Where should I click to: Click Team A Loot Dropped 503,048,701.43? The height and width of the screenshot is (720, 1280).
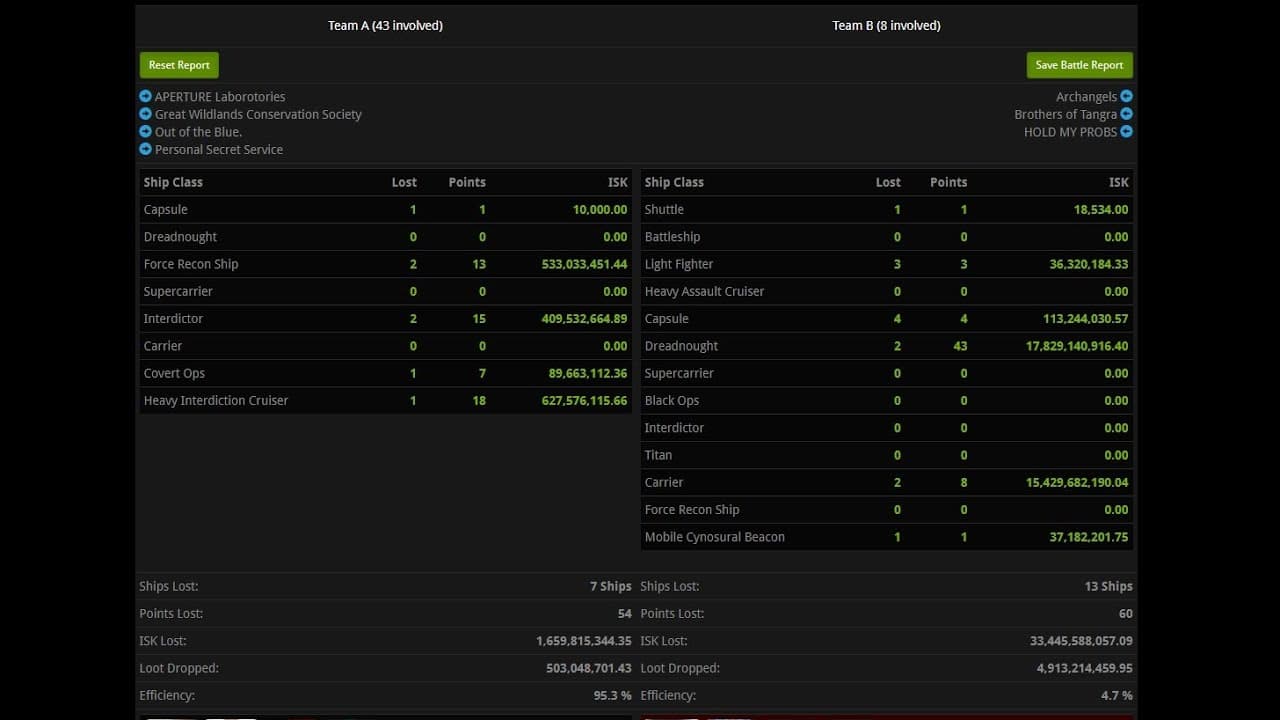click(589, 668)
